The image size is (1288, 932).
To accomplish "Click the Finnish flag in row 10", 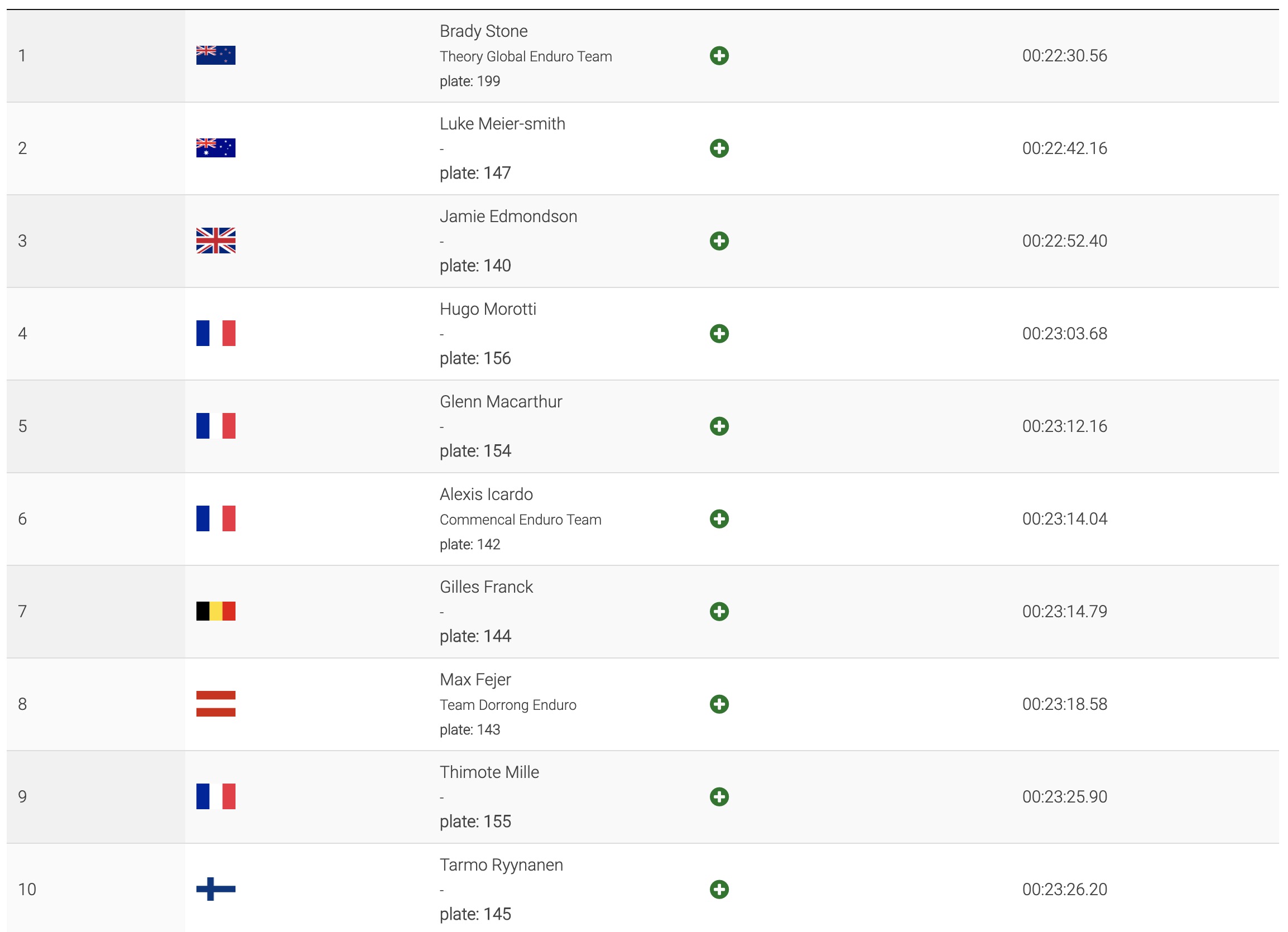I will click(216, 889).
